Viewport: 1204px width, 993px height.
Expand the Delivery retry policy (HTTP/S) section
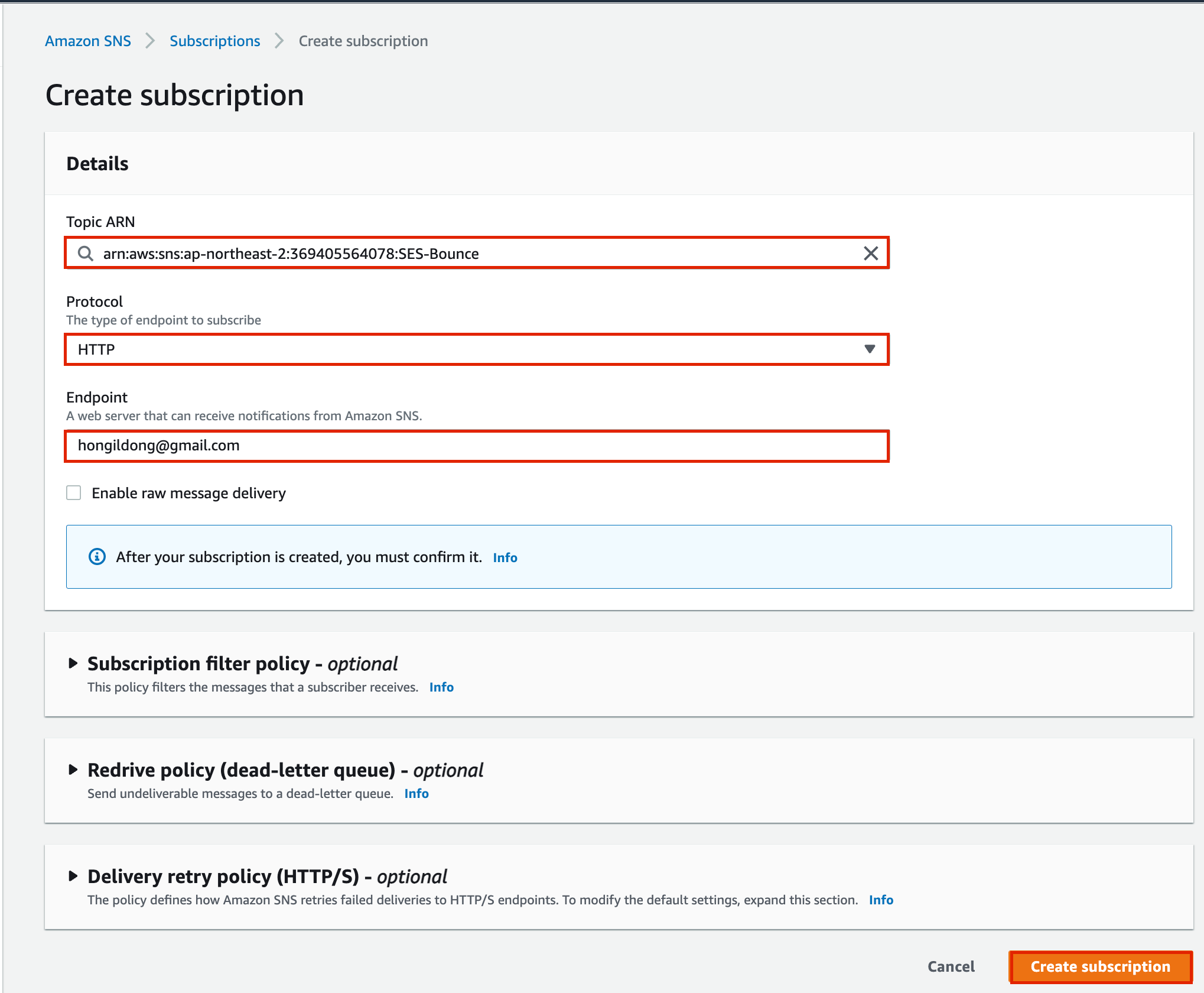pos(73,876)
